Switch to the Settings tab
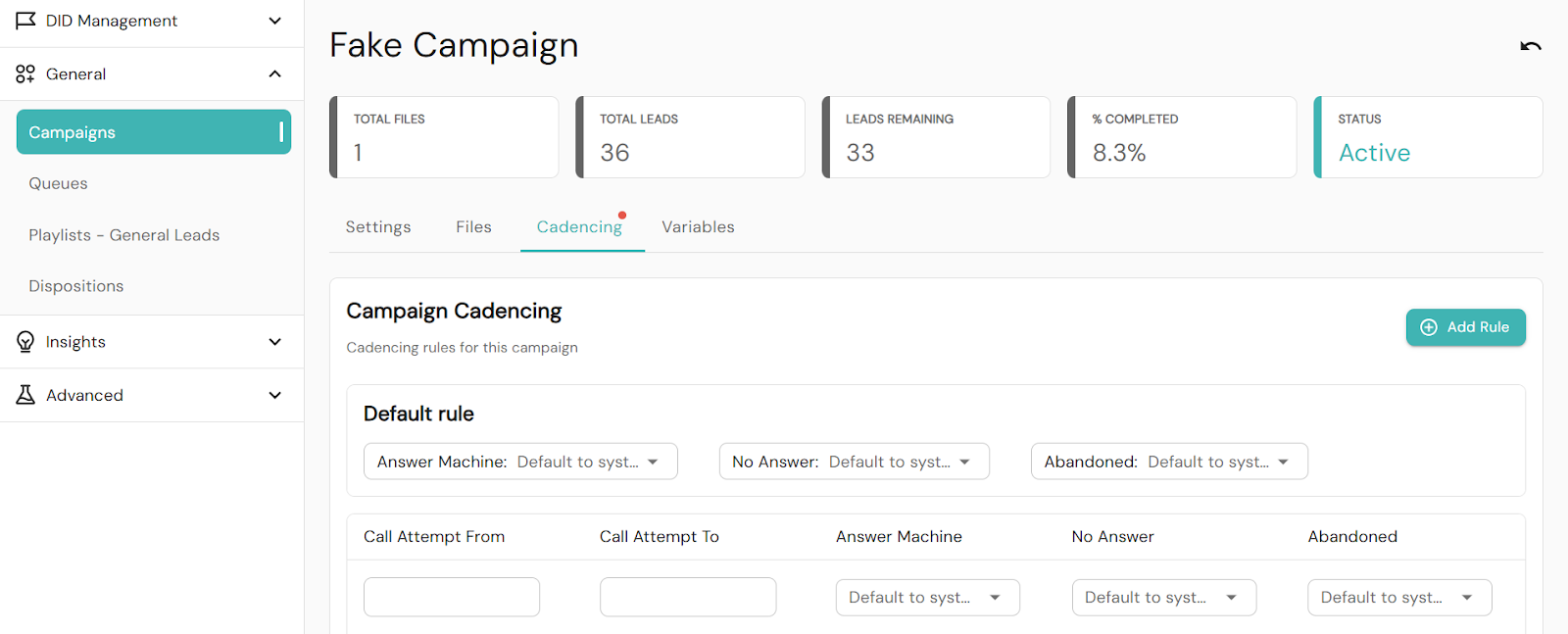This screenshot has height=634, width=1568. tap(378, 227)
